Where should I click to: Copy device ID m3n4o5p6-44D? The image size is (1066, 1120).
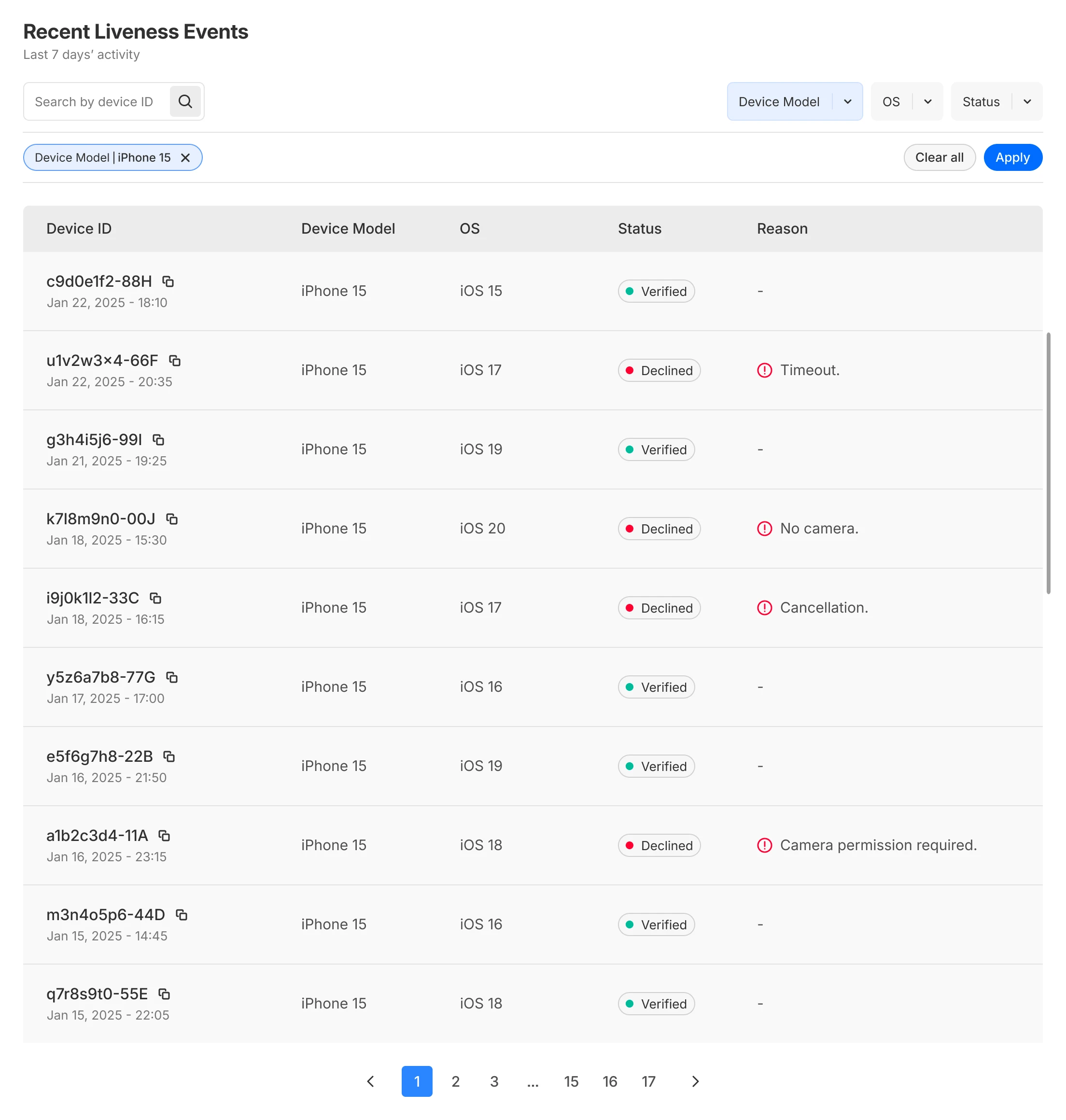(181, 914)
